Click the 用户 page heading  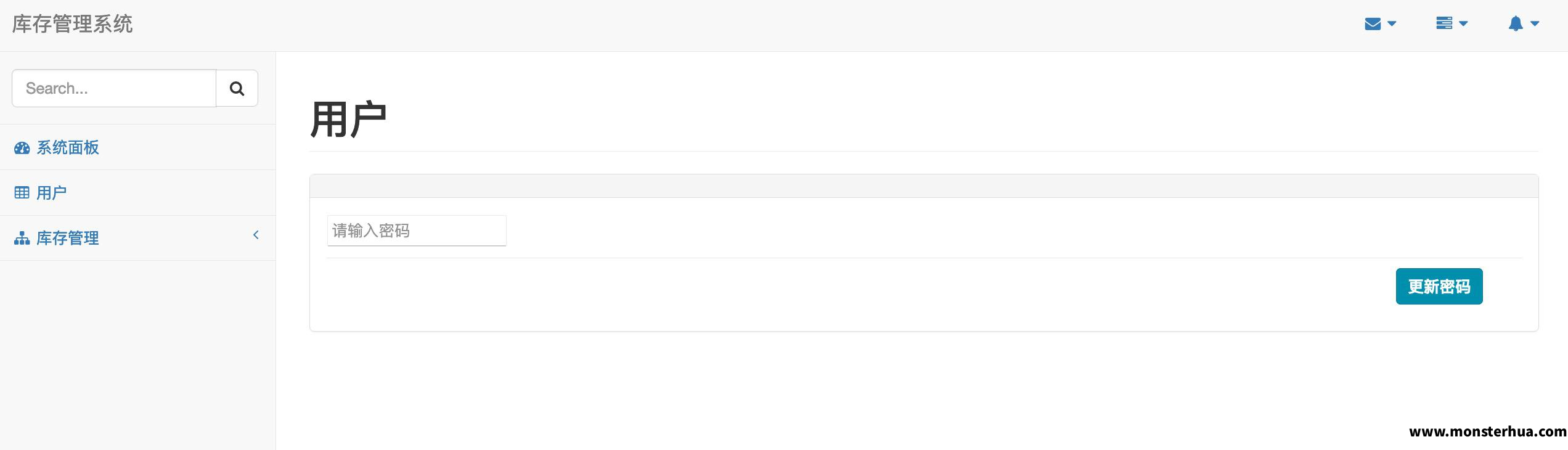click(348, 120)
